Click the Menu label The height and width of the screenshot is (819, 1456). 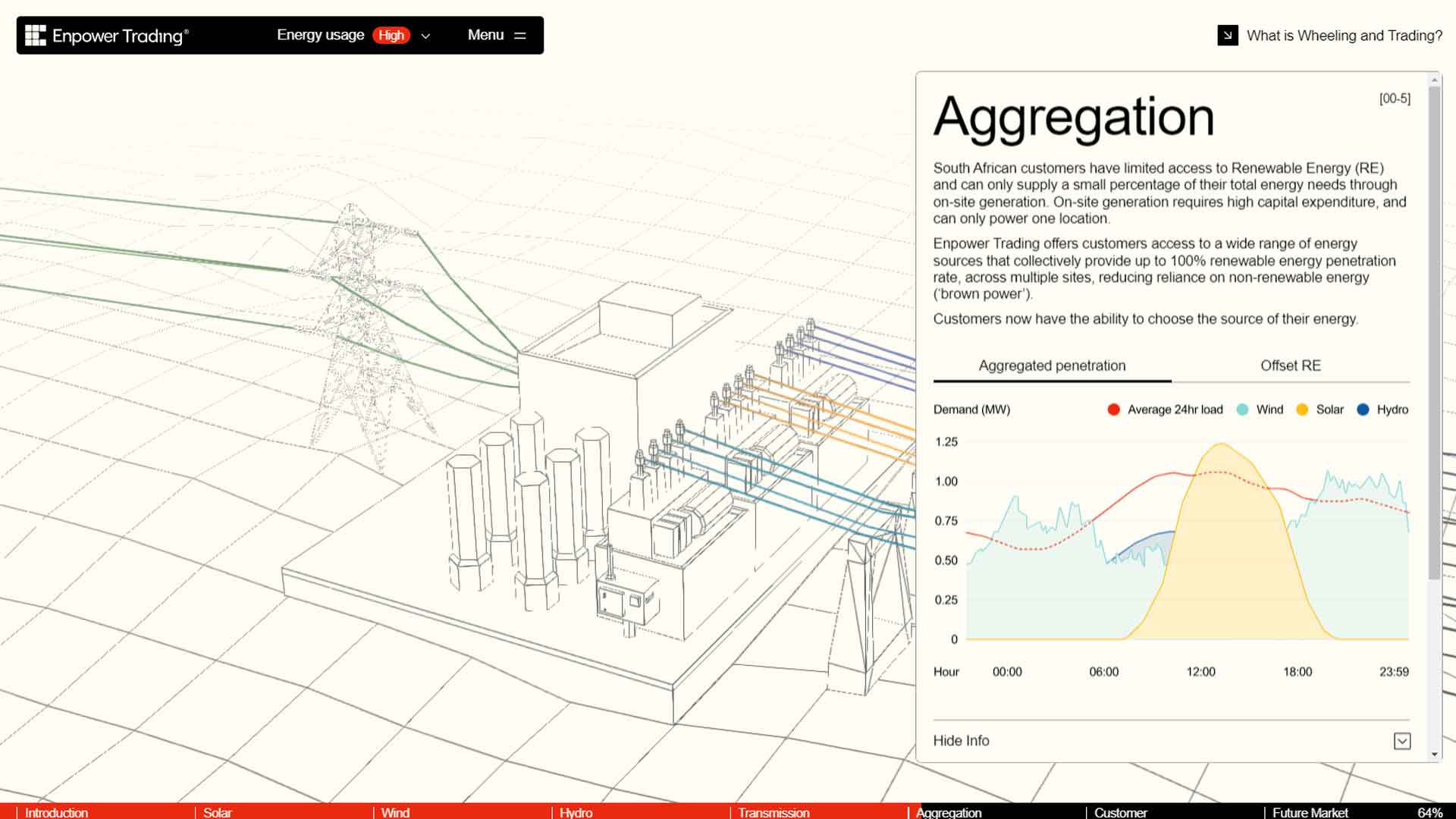click(x=485, y=35)
